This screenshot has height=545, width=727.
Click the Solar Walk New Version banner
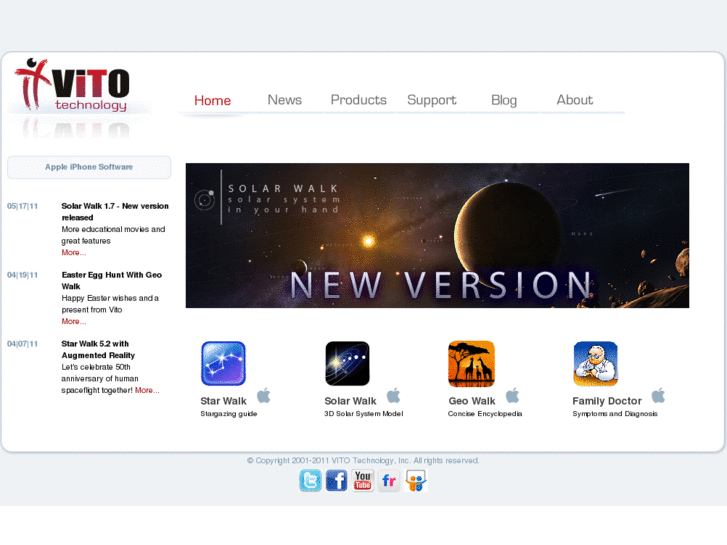437,235
